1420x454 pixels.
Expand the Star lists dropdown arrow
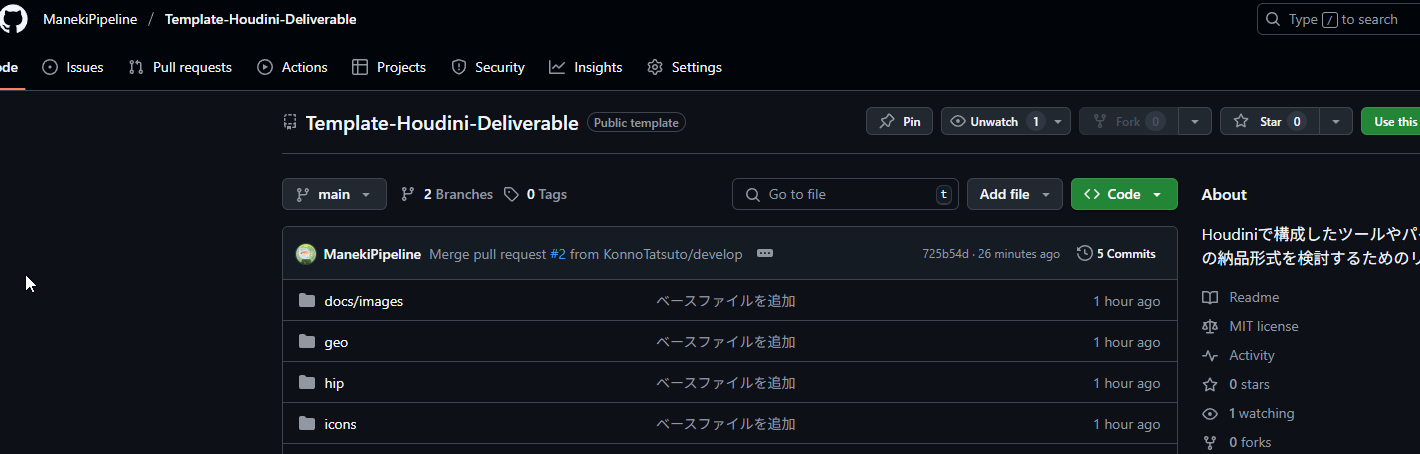1336,121
